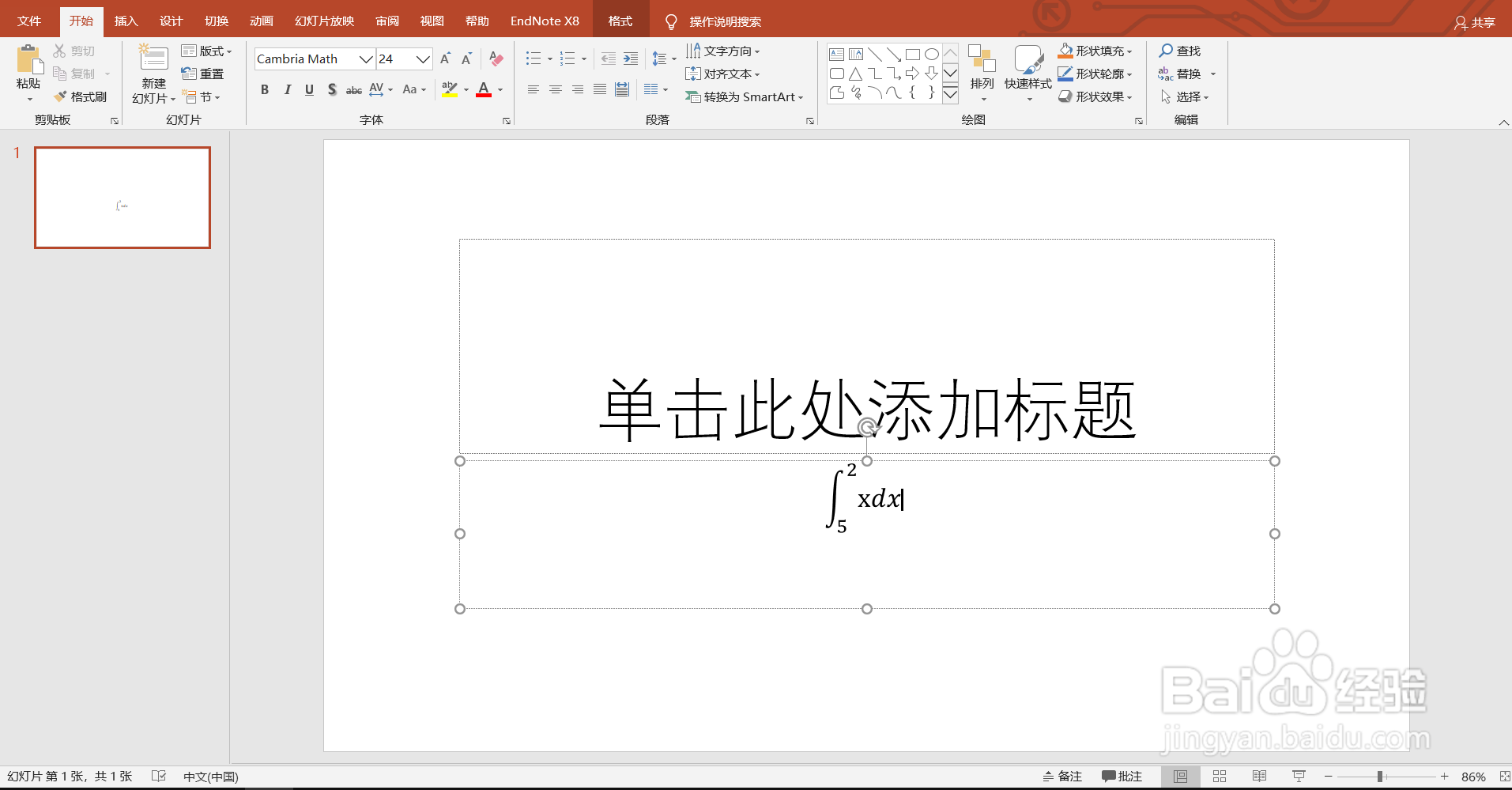The height and width of the screenshot is (790, 1512).
Task: Switch to the Format (格式) tab
Action: [620, 21]
